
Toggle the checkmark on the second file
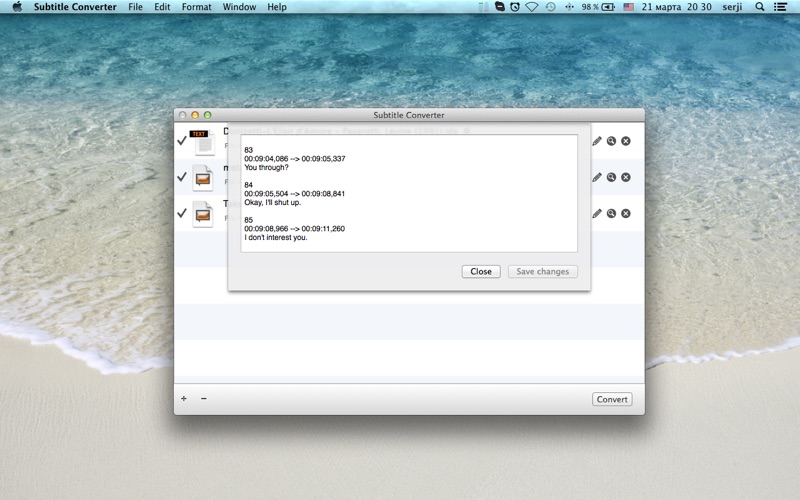pyautogui.click(x=182, y=177)
